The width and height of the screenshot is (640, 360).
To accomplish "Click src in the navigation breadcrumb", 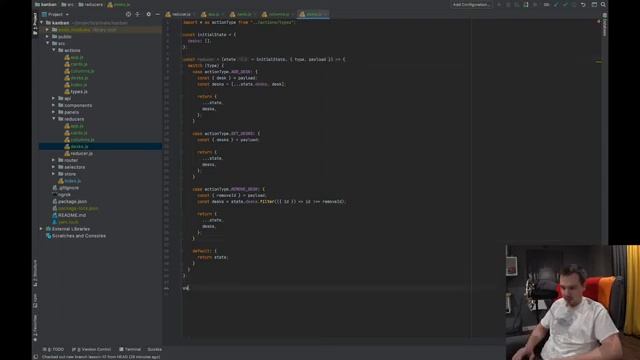I will pyautogui.click(x=67, y=4).
